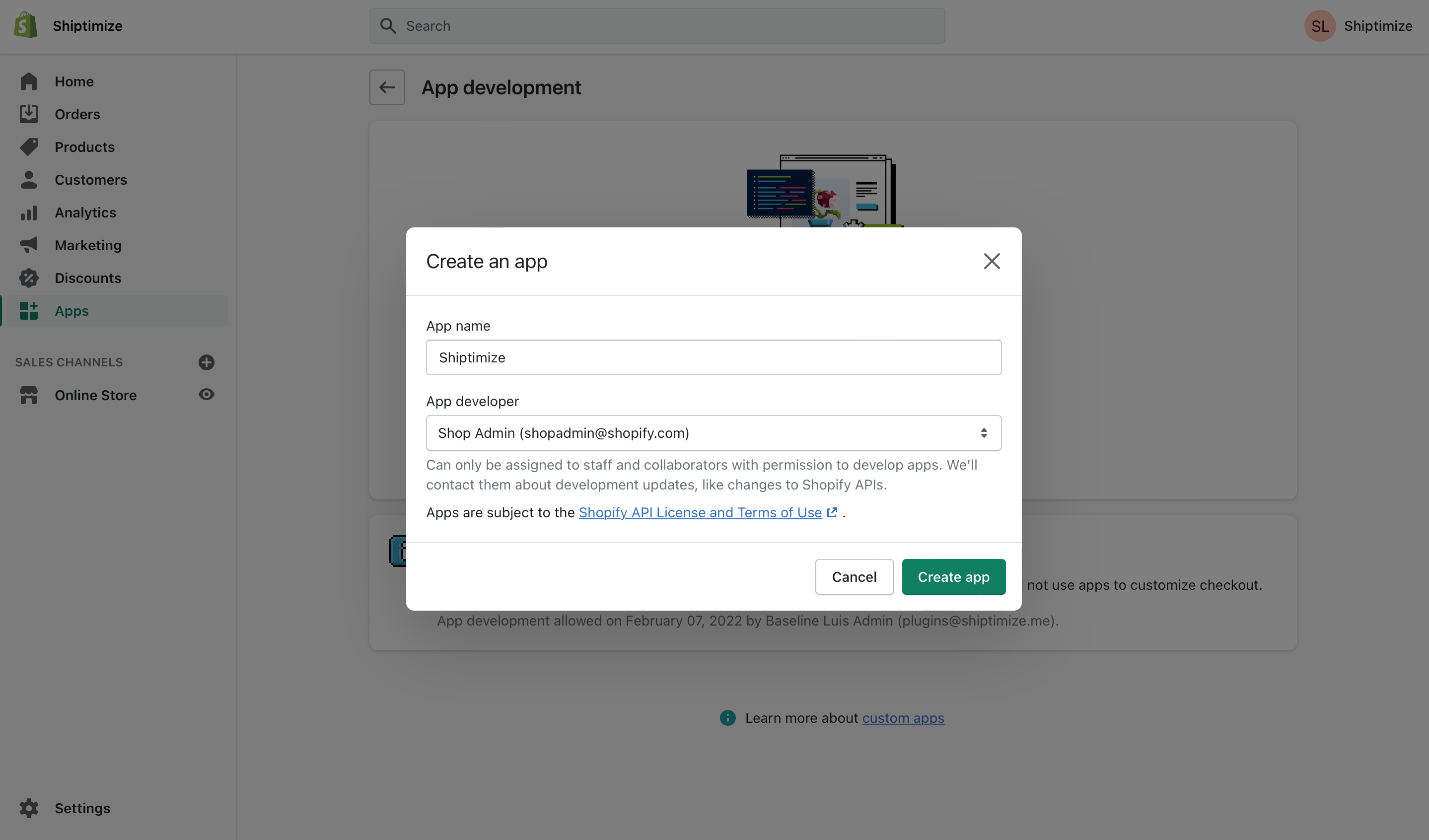Click the external link icon after Terms of Use
Viewport: 1429px width, 840px height.
(832, 512)
